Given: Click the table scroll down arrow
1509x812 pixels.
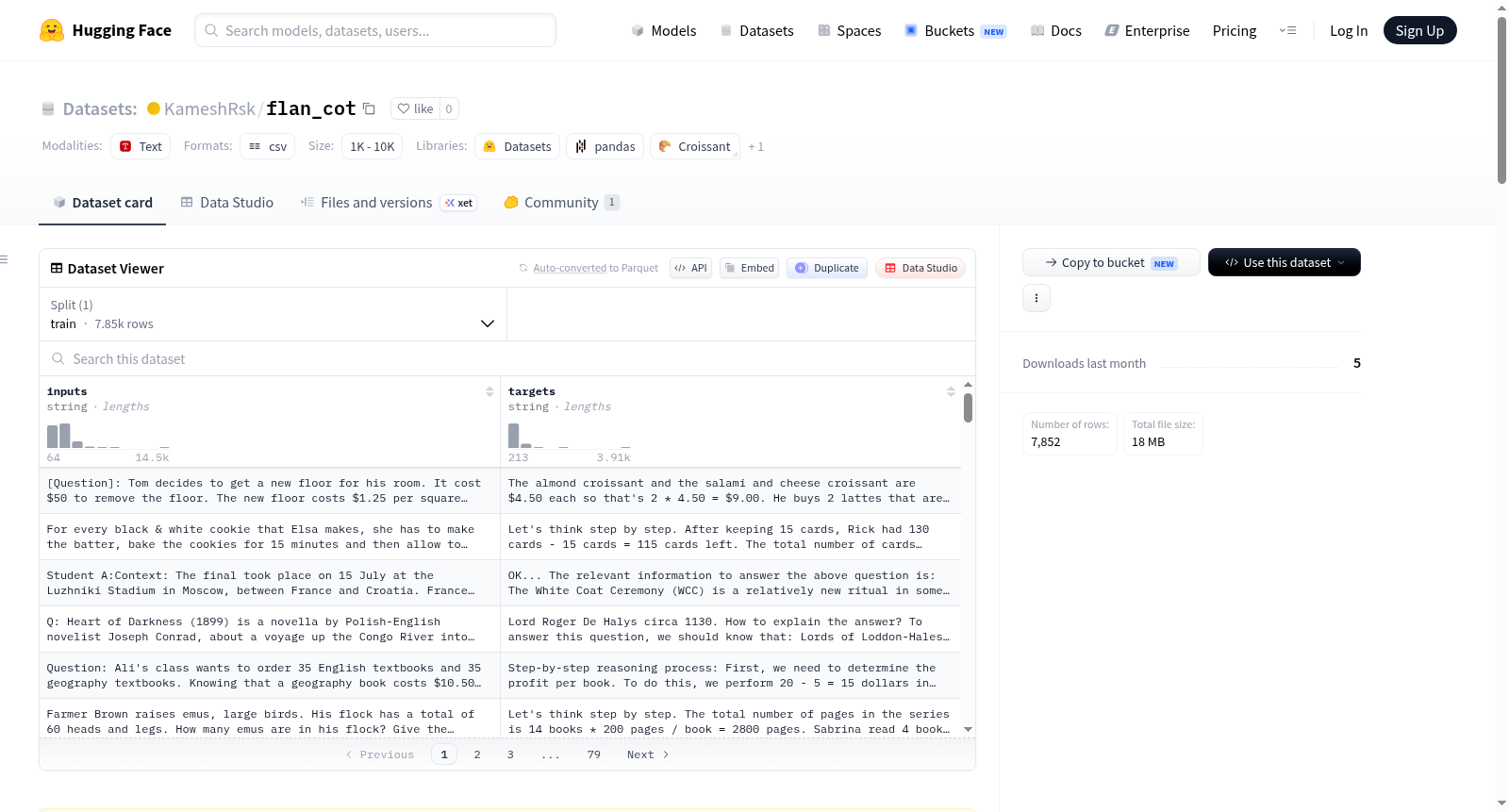Looking at the screenshot, I should point(968,729).
